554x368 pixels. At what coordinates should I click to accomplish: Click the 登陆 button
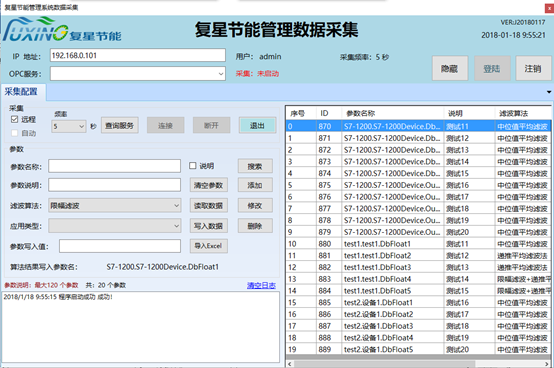[492, 68]
